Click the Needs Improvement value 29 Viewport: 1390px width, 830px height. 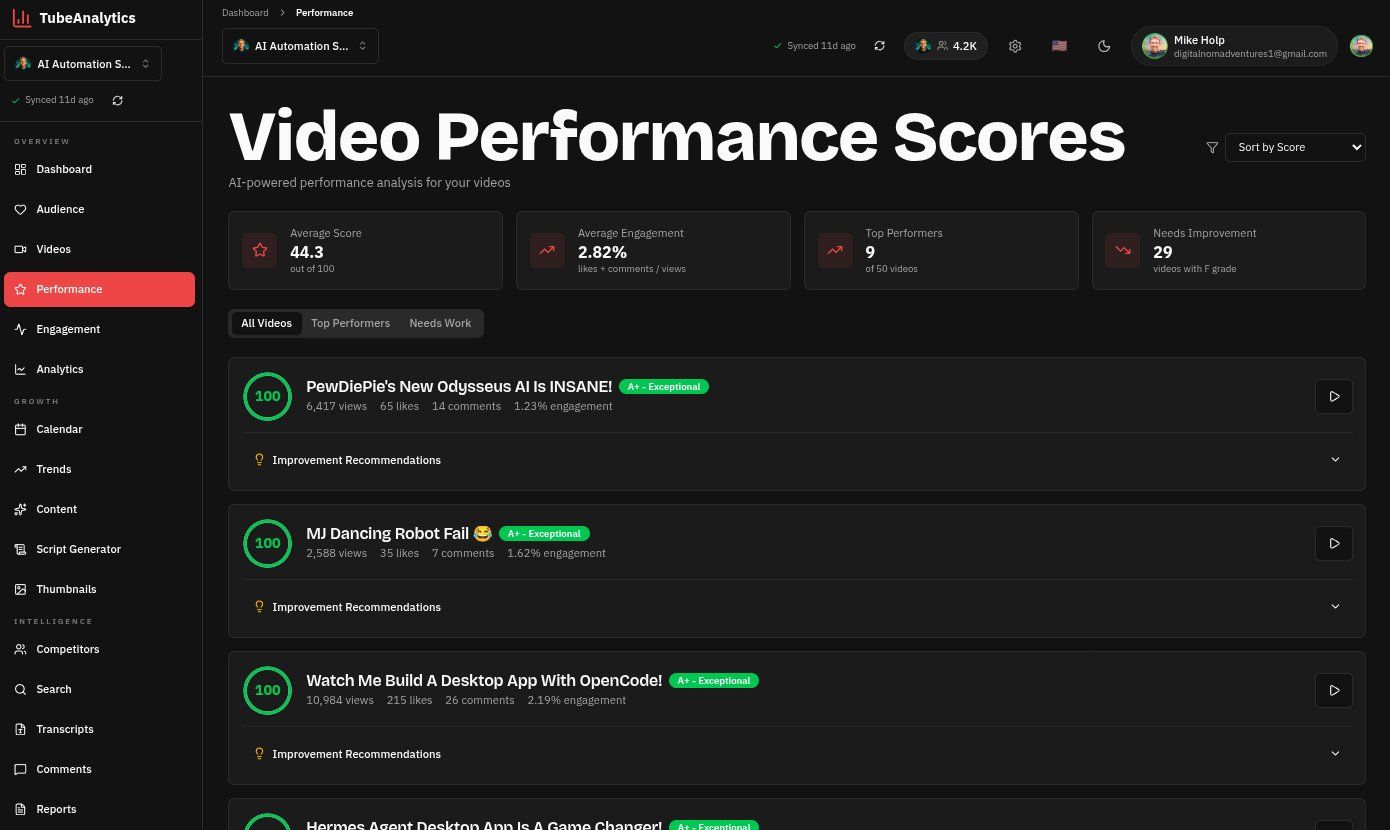1162,252
